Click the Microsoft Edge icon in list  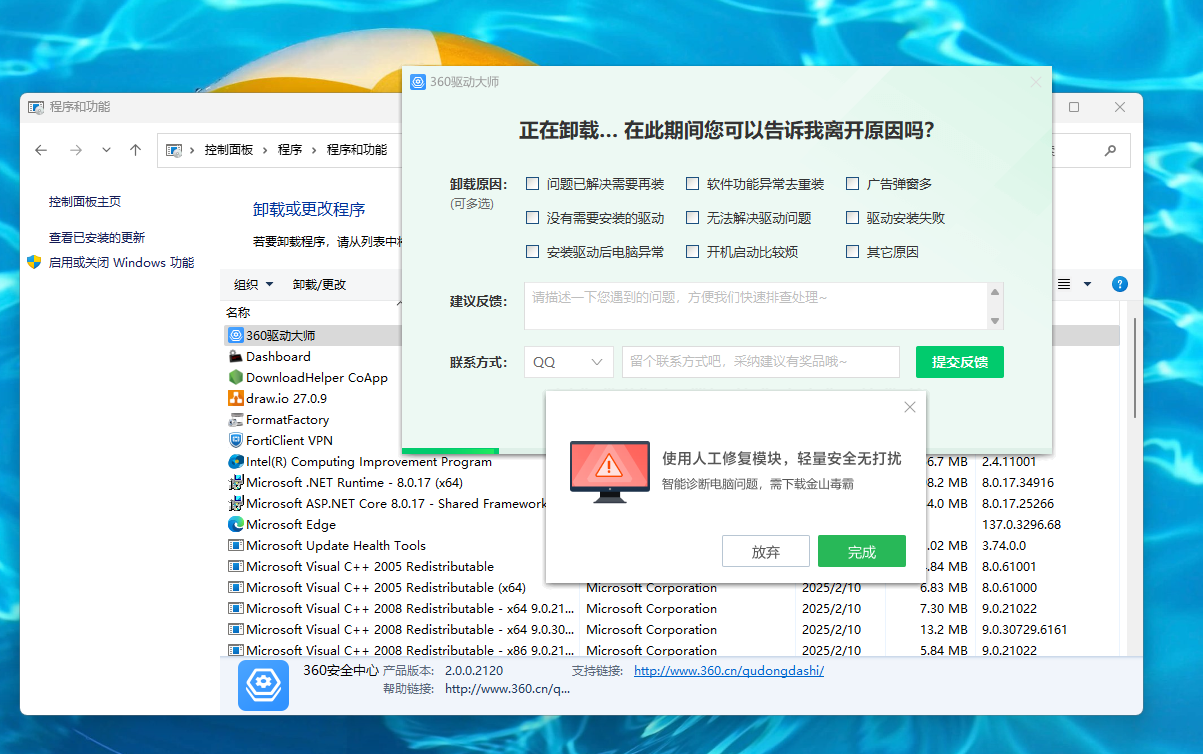point(236,524)
